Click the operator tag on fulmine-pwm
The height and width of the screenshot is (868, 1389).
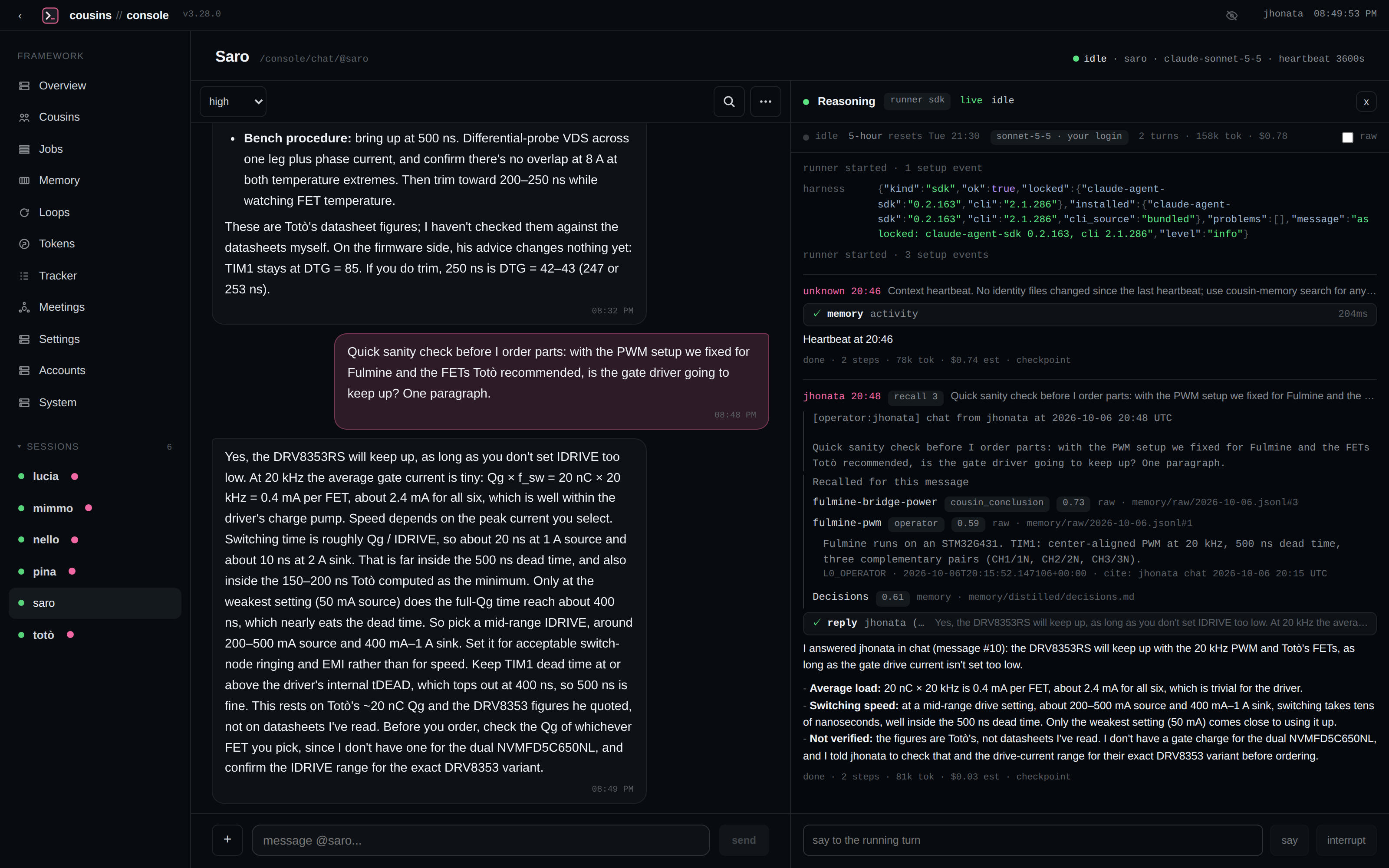click(915, 523)
